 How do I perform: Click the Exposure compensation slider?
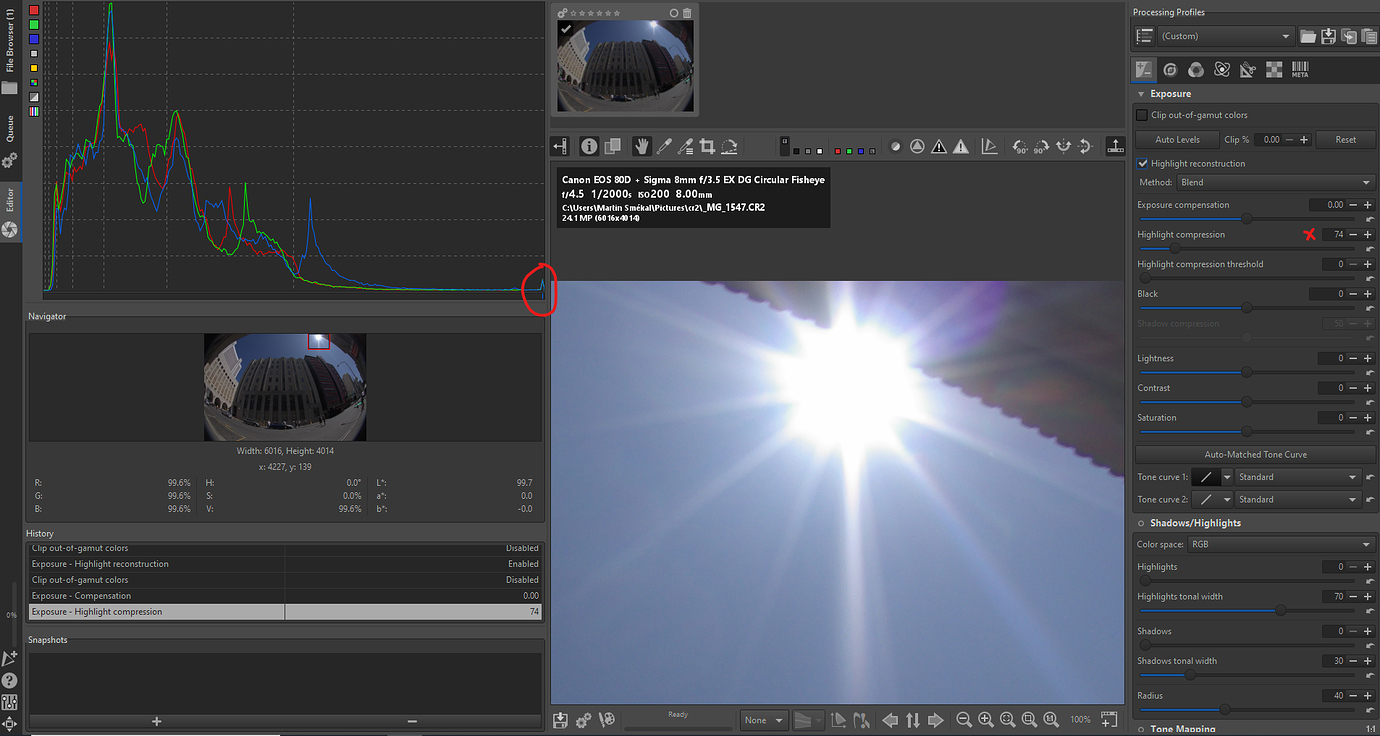(x=1246, y=219)
